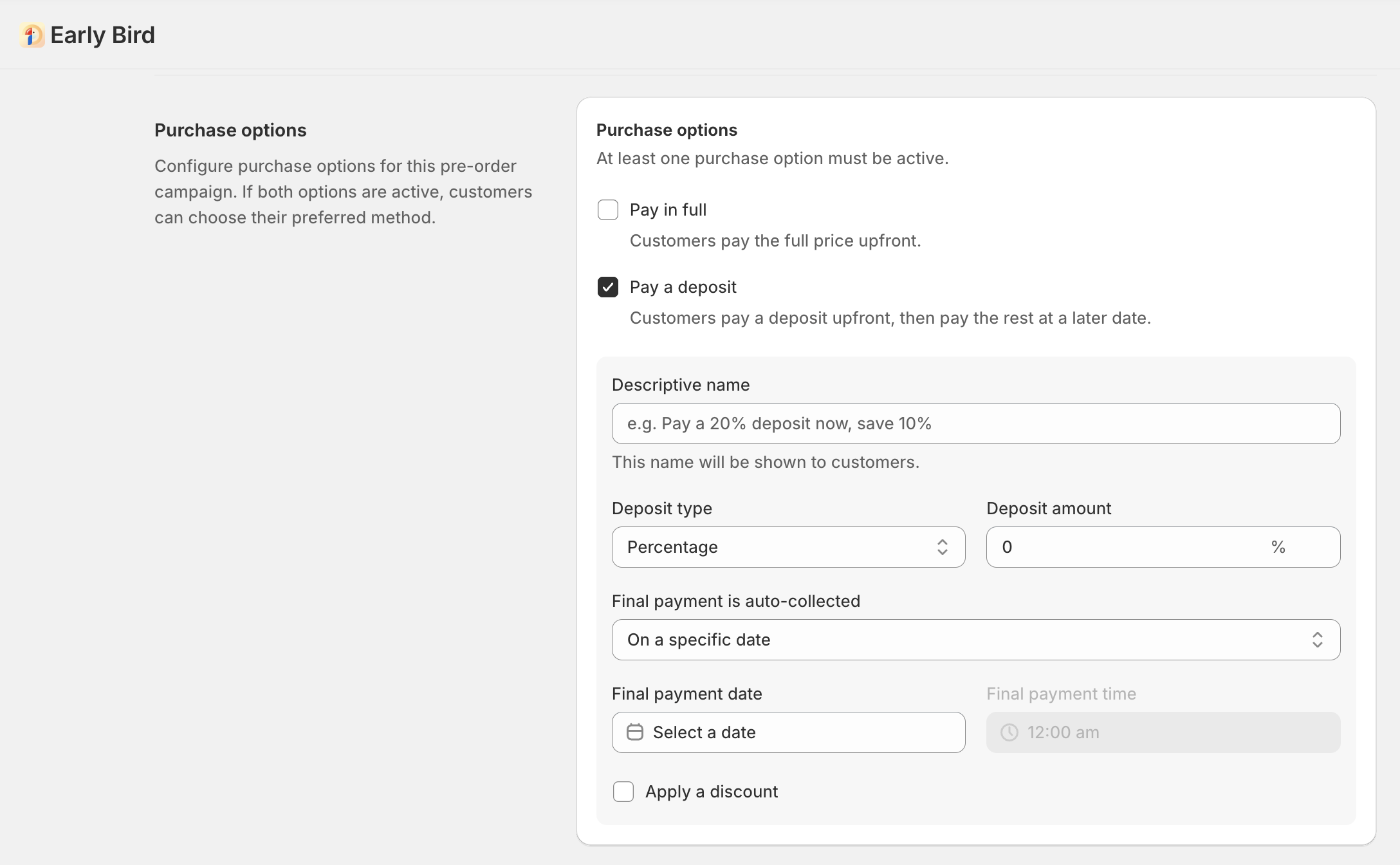1400x865 pixels.
Task: Click the Early Bird header title
Action: (x=102, y=35)
